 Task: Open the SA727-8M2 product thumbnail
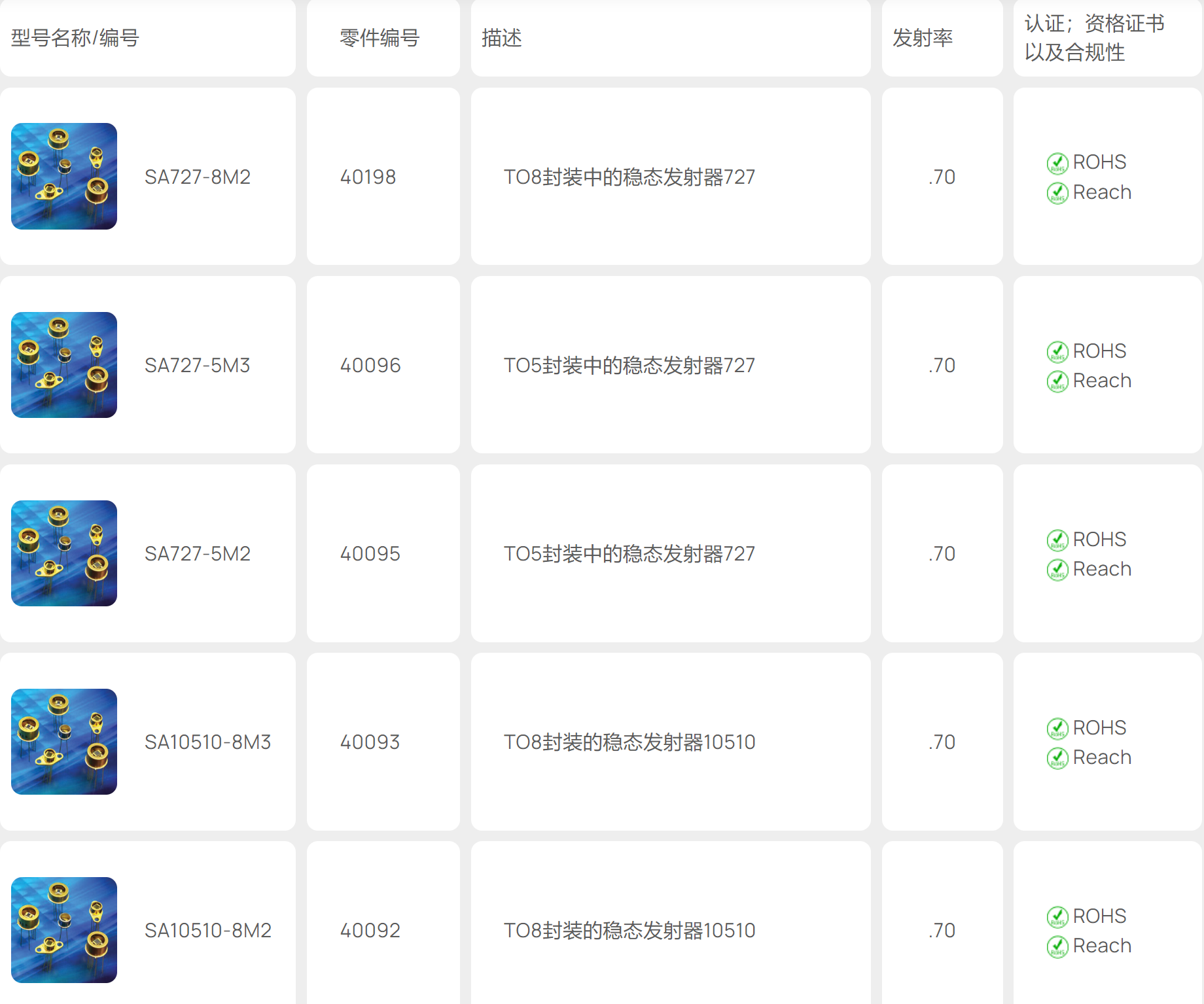coord(64,177)
